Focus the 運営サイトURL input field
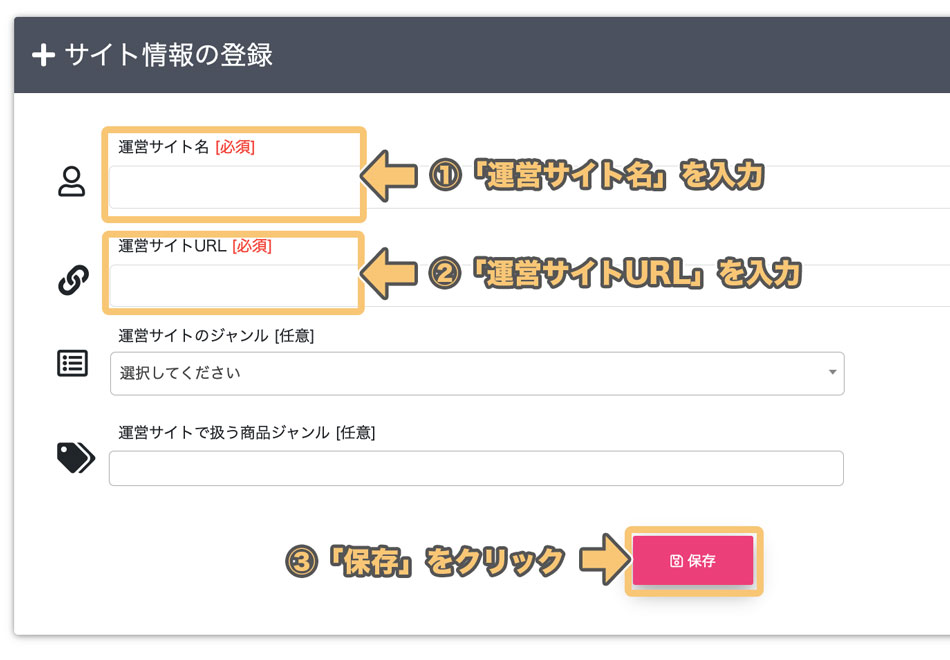The width and height of the screenshot is (950, 660). (529, 285)
